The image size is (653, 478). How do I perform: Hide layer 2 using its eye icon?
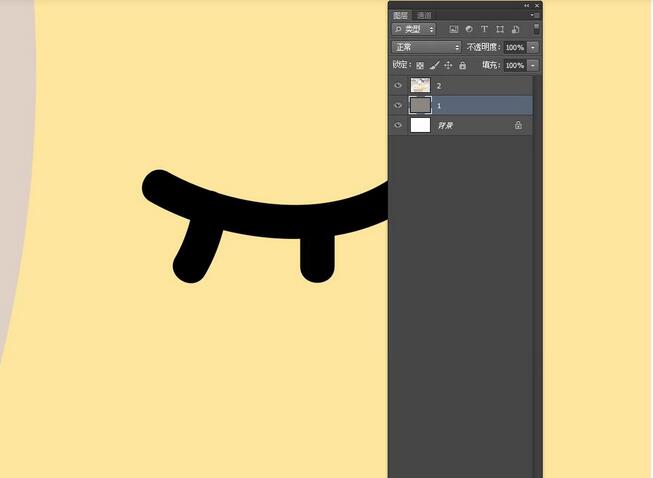pos(398,86)
